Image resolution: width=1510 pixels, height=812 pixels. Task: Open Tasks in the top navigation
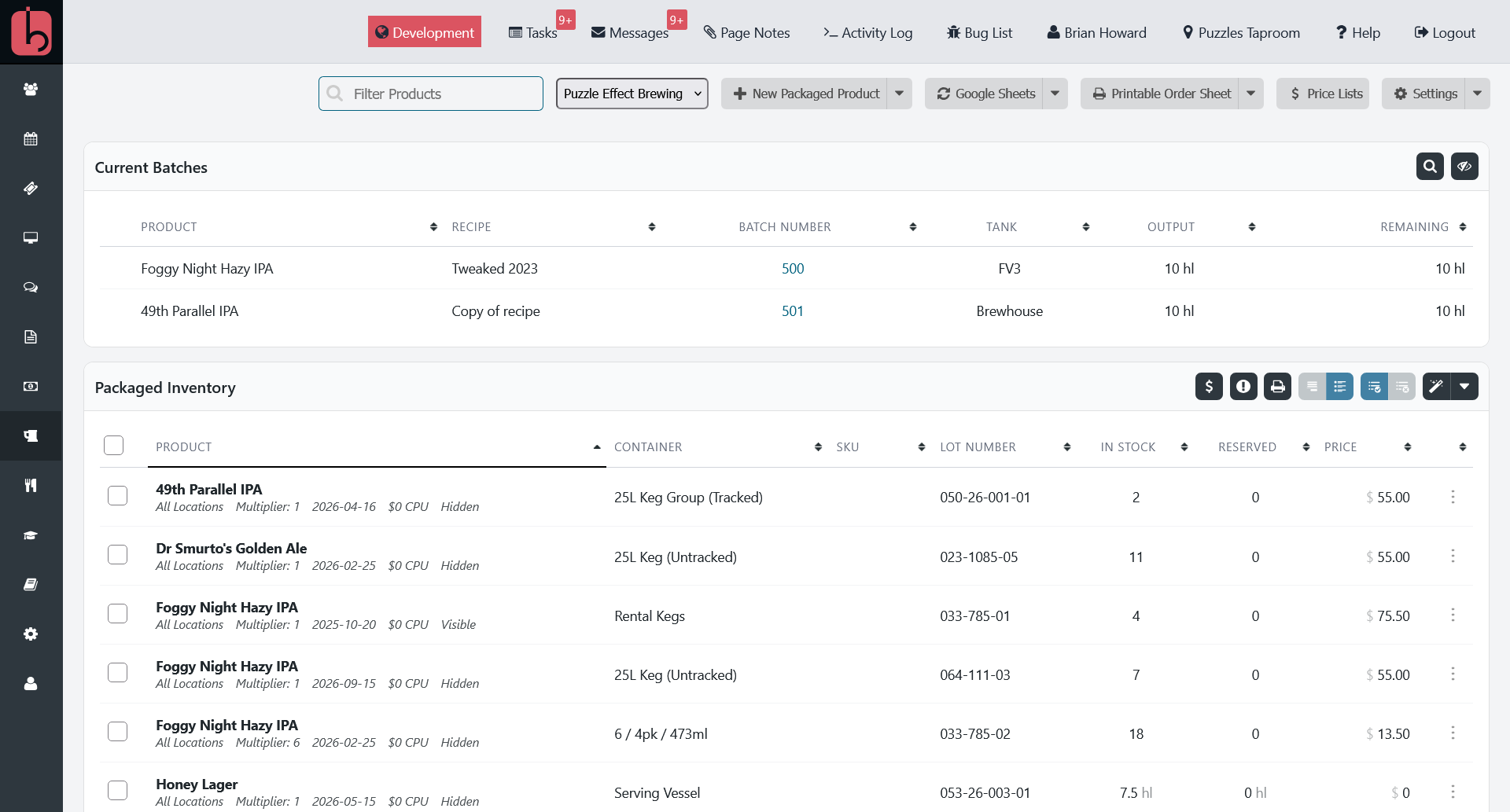533,32
